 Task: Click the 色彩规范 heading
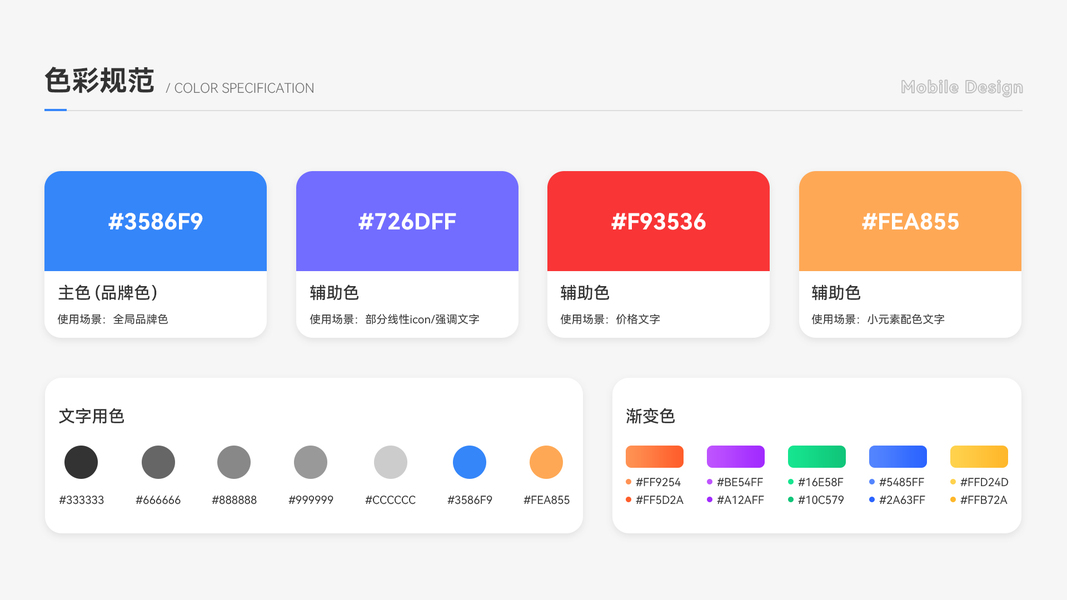point(99,80)
